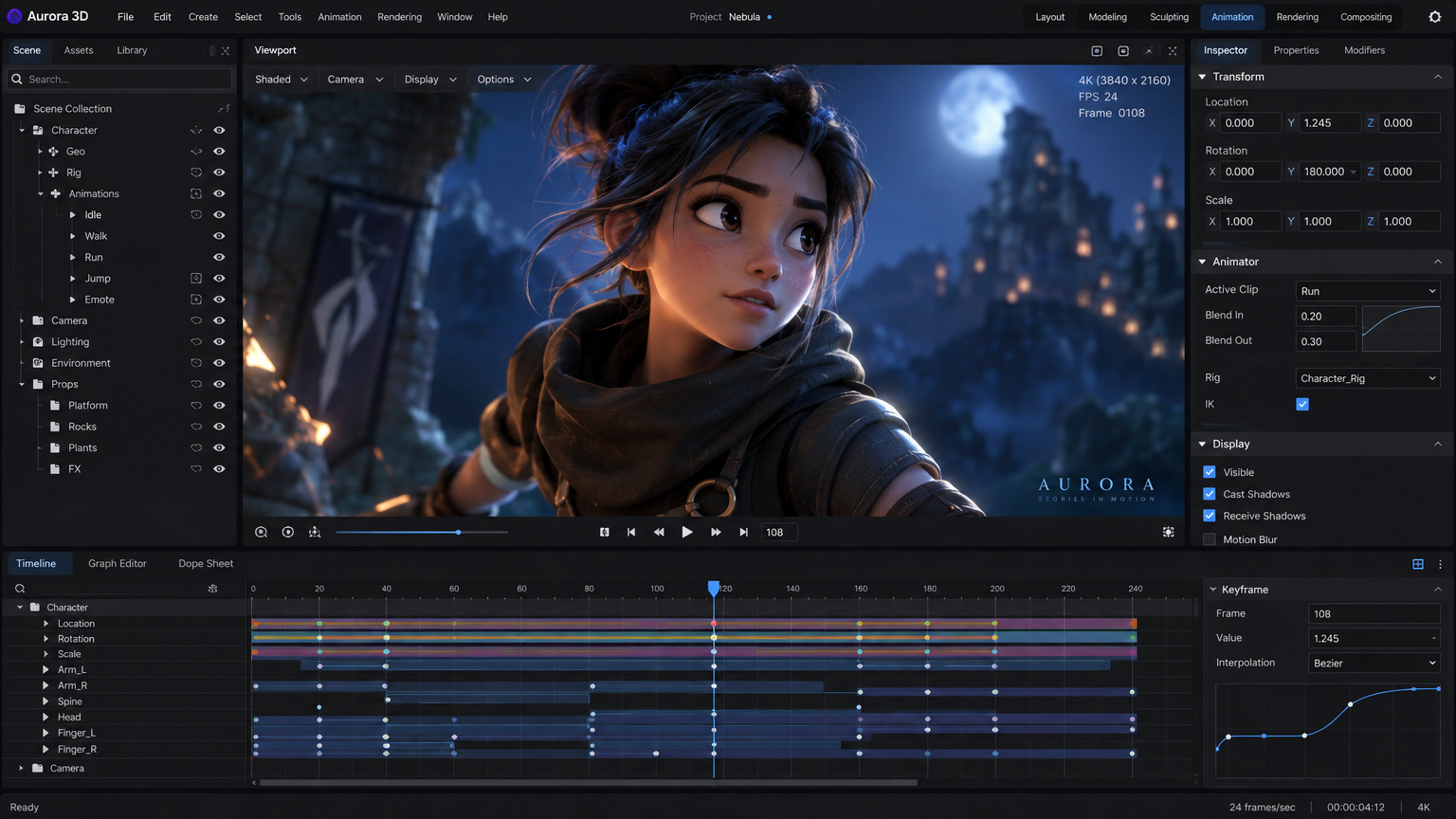Click timeline grid layout icon
Image resolution: width=1456 pixels, height=819 pixels.
[1418, 564]
